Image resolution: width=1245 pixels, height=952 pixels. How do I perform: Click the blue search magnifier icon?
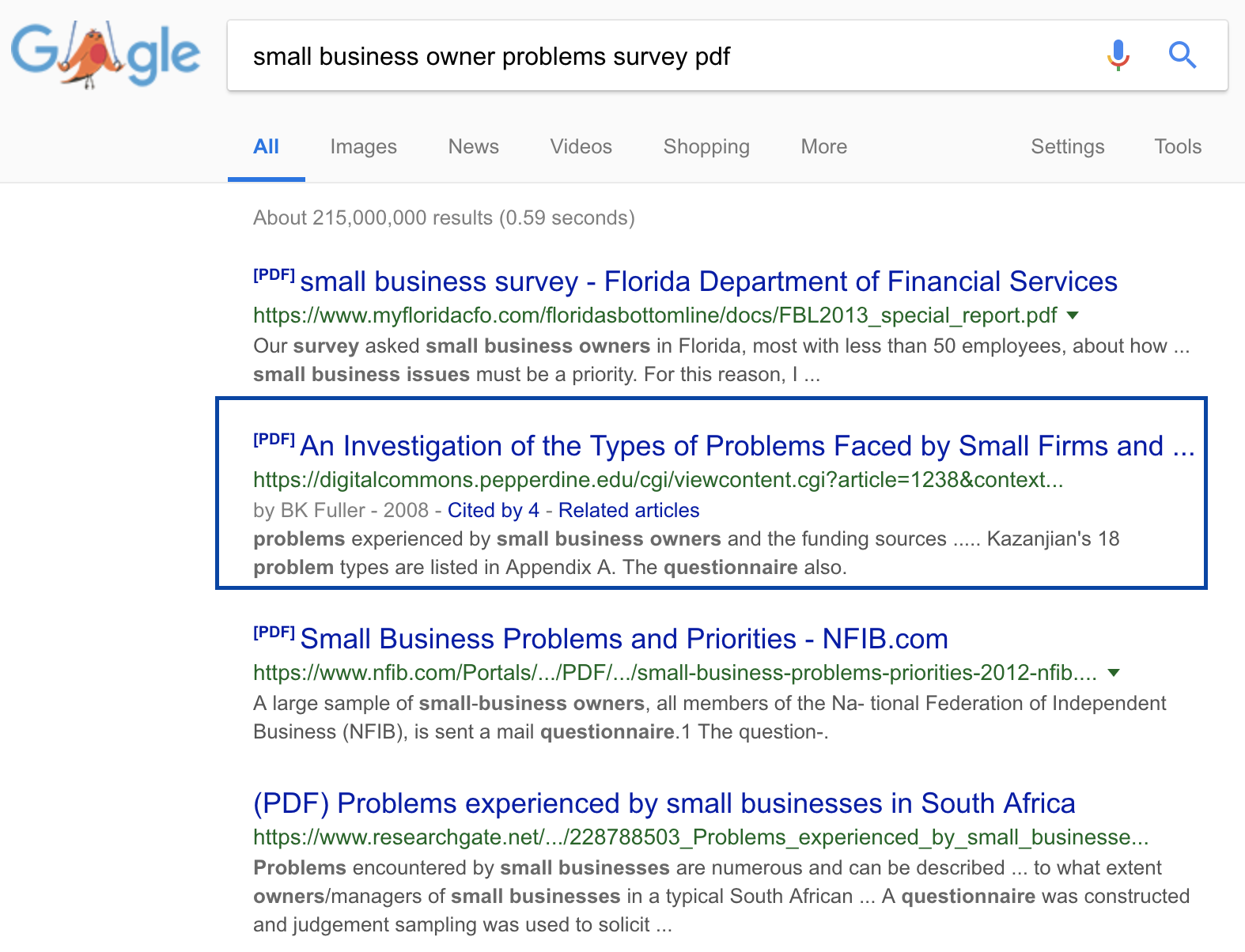1182,55
